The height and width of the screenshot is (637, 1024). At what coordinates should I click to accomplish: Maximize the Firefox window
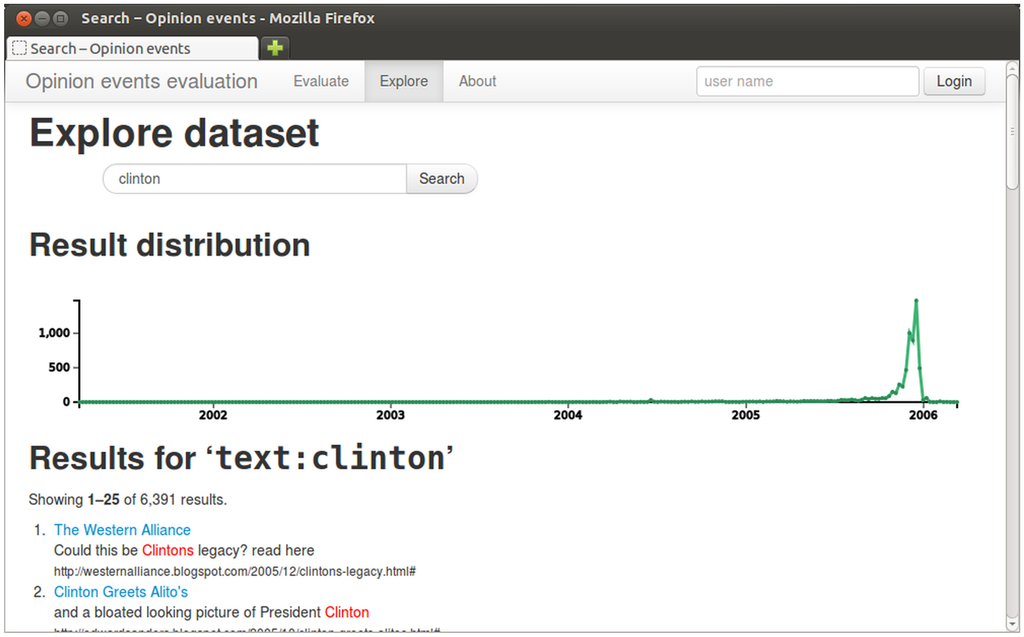tap(61, 18)
